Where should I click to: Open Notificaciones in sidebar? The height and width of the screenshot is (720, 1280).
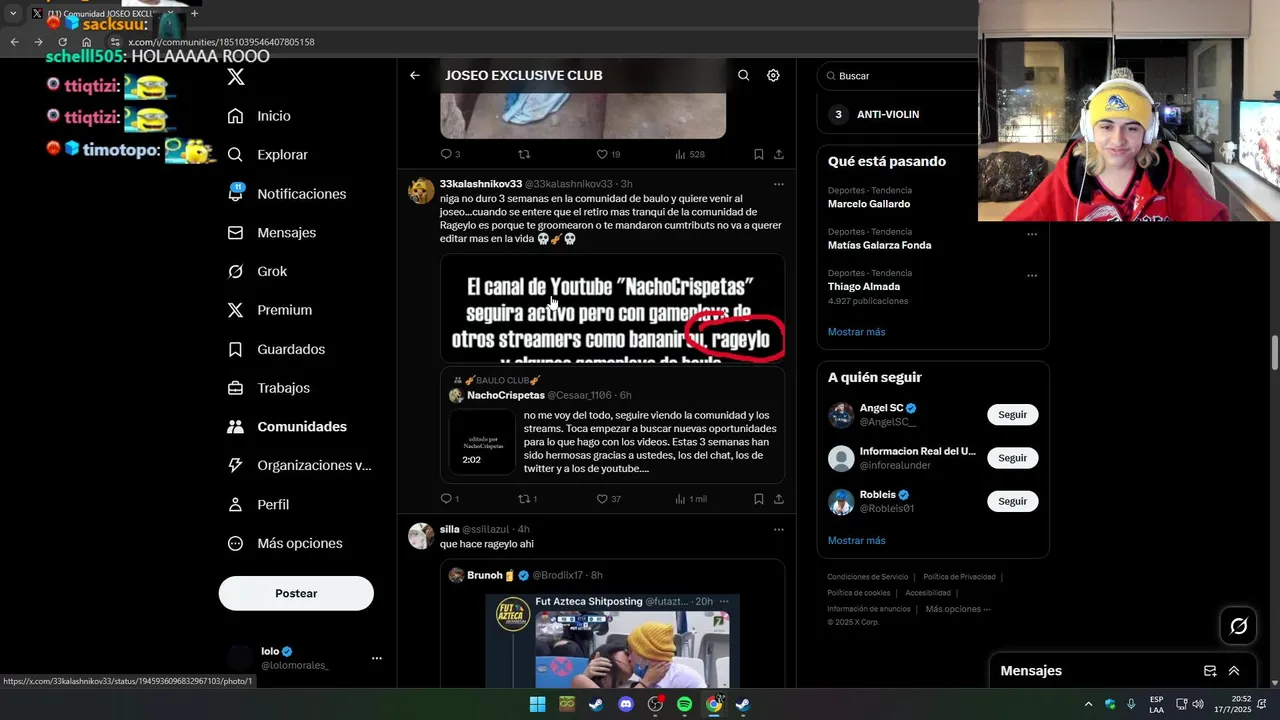(x=286, y=194)
